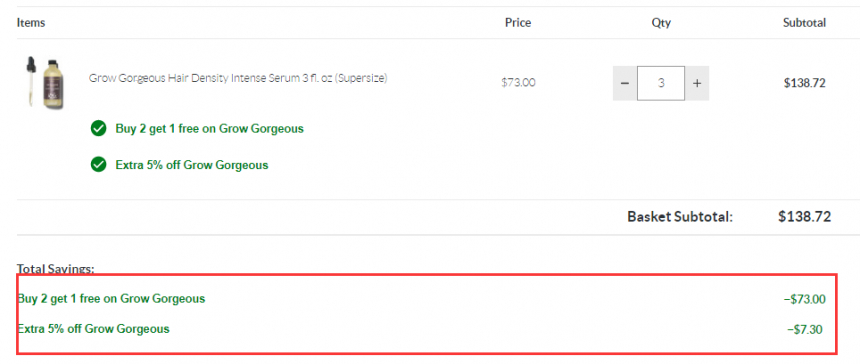Click the item subtotal $138.72 in product row
This screenshot has height=364, width=860.
click(x=805, y=83)
